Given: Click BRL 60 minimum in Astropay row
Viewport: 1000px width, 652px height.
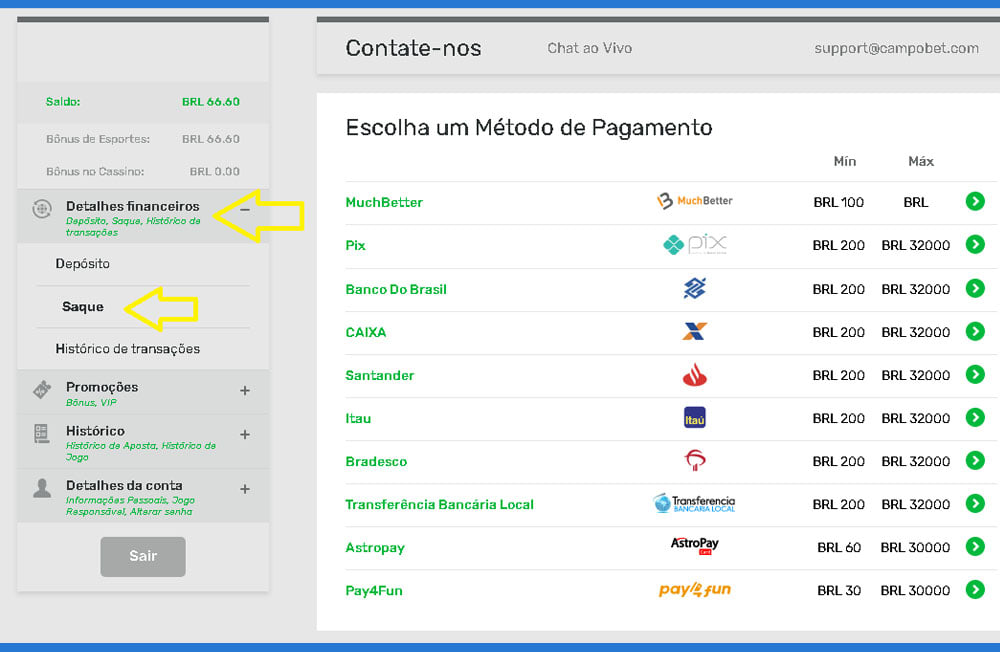Looking at the screenshot, I should (x=839, y=547).
